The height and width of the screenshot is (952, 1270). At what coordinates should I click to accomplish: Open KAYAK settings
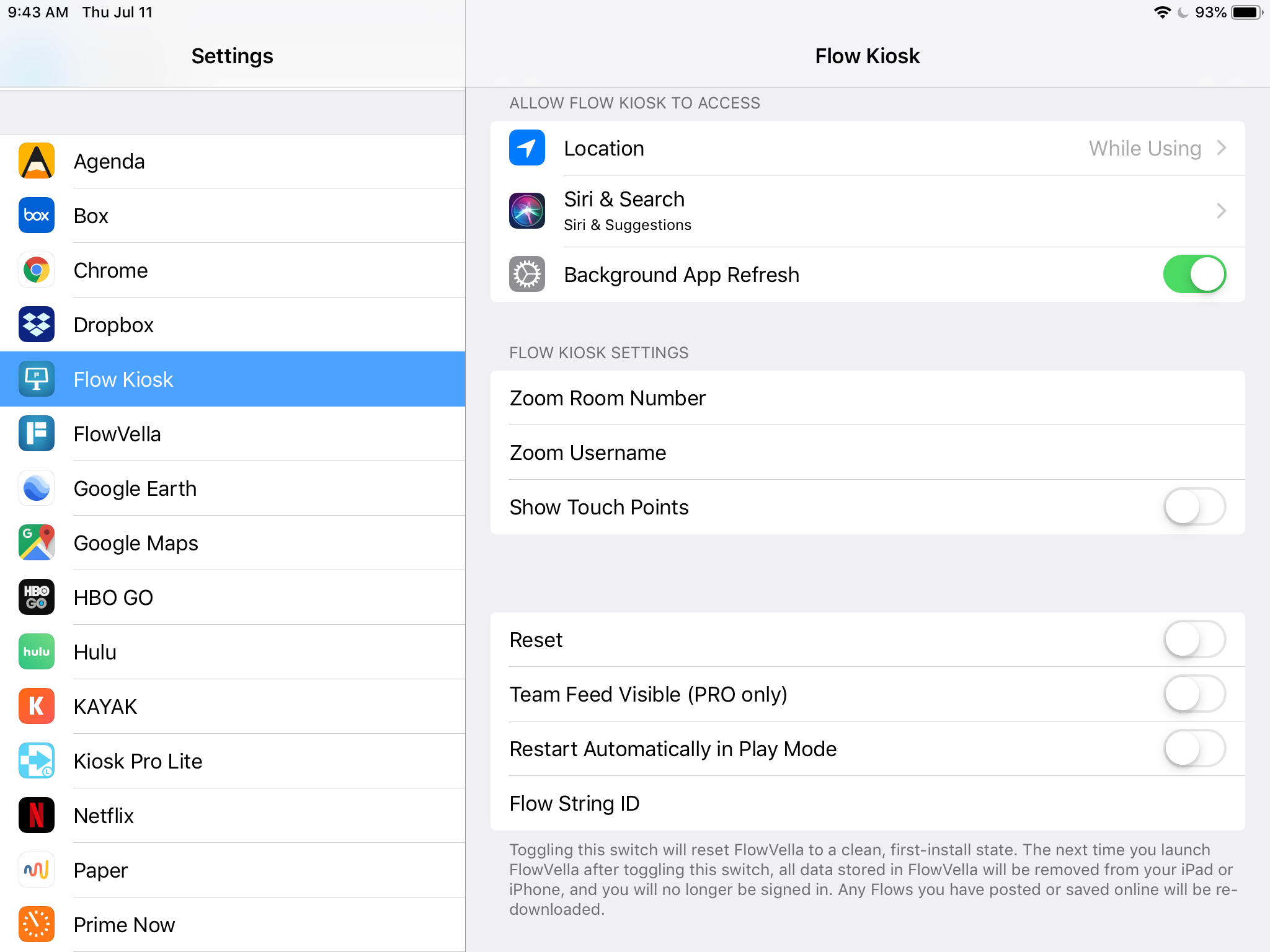pyautogui.click(x=233, y=707)
